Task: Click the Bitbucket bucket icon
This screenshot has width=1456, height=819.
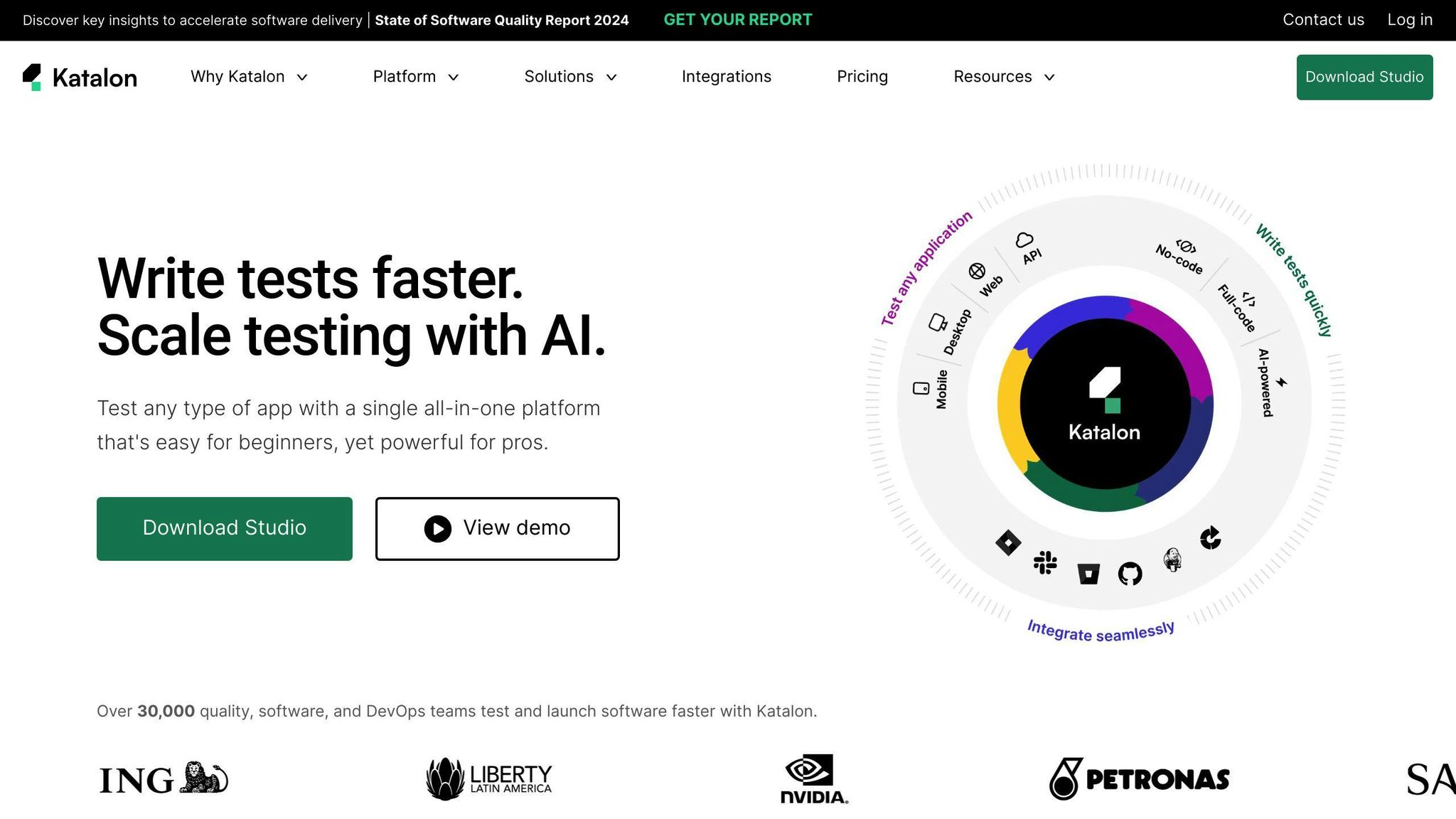Action: 1088,573
